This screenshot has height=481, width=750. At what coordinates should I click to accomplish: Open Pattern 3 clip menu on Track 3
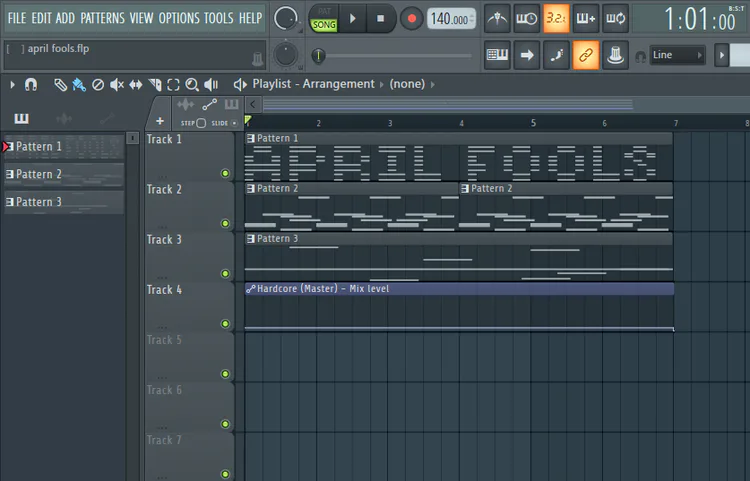pyautogui.click(x=251, y=239)
